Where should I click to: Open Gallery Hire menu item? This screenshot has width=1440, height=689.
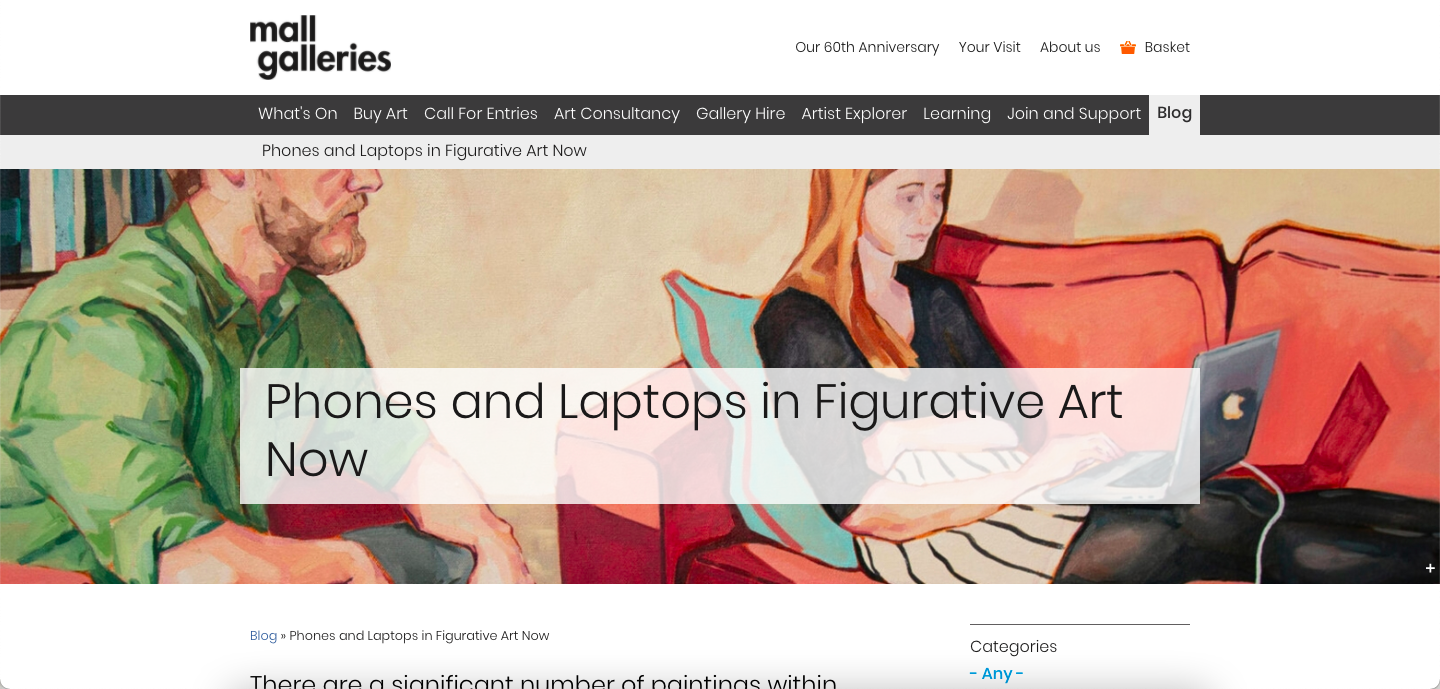(741, 114)
